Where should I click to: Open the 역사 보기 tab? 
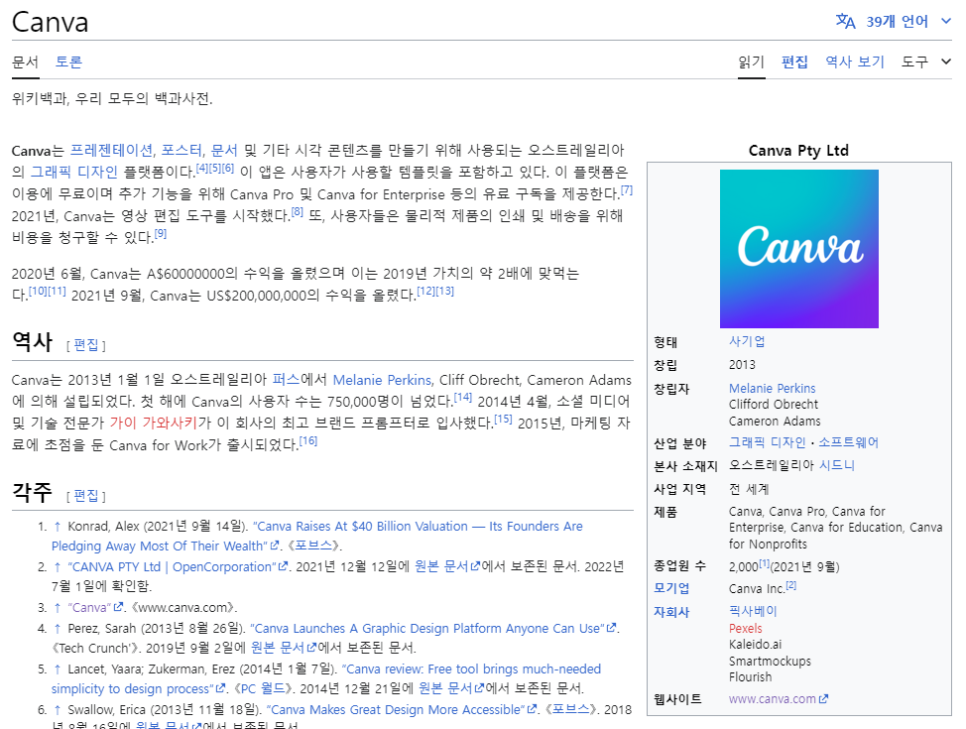854,62
